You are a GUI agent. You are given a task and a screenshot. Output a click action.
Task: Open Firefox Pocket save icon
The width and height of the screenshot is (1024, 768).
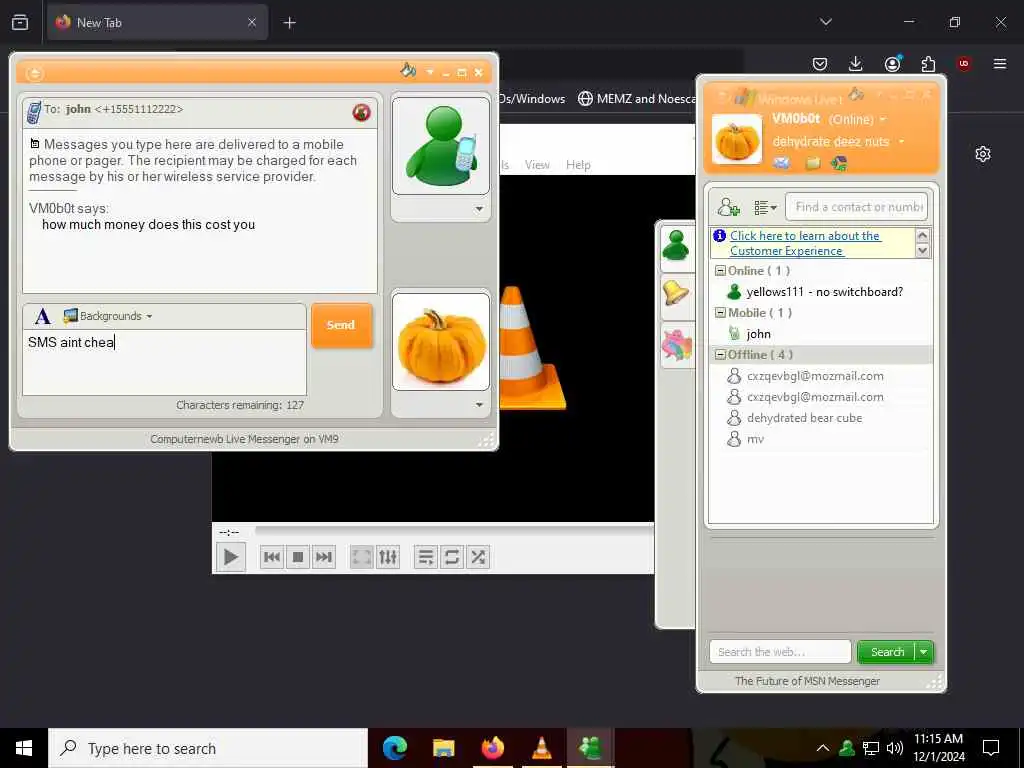(x=820, y=63)
